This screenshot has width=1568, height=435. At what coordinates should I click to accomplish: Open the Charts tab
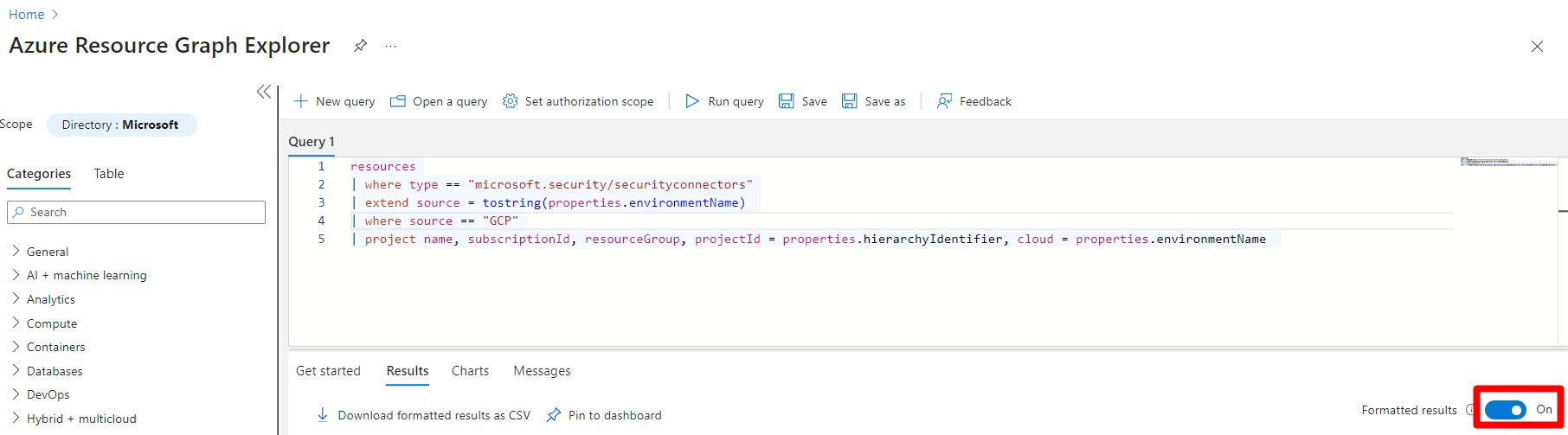(470, 371)
